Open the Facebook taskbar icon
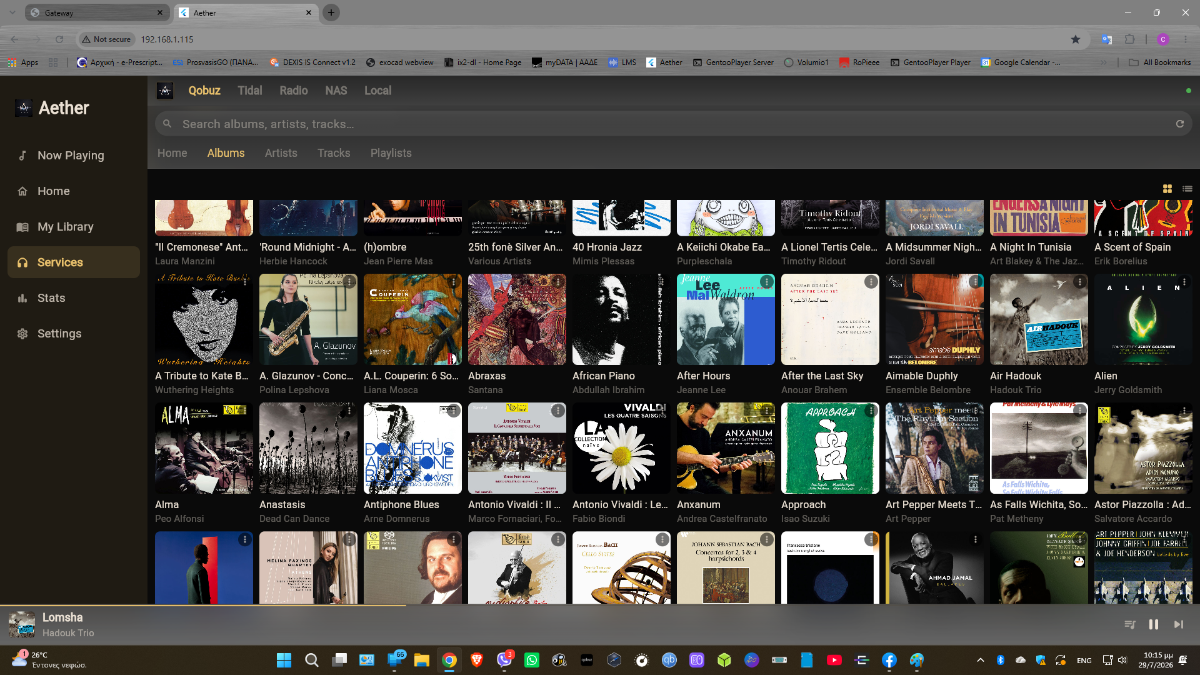The height and width of the screenshot is (675, 1200). [889, 660]
